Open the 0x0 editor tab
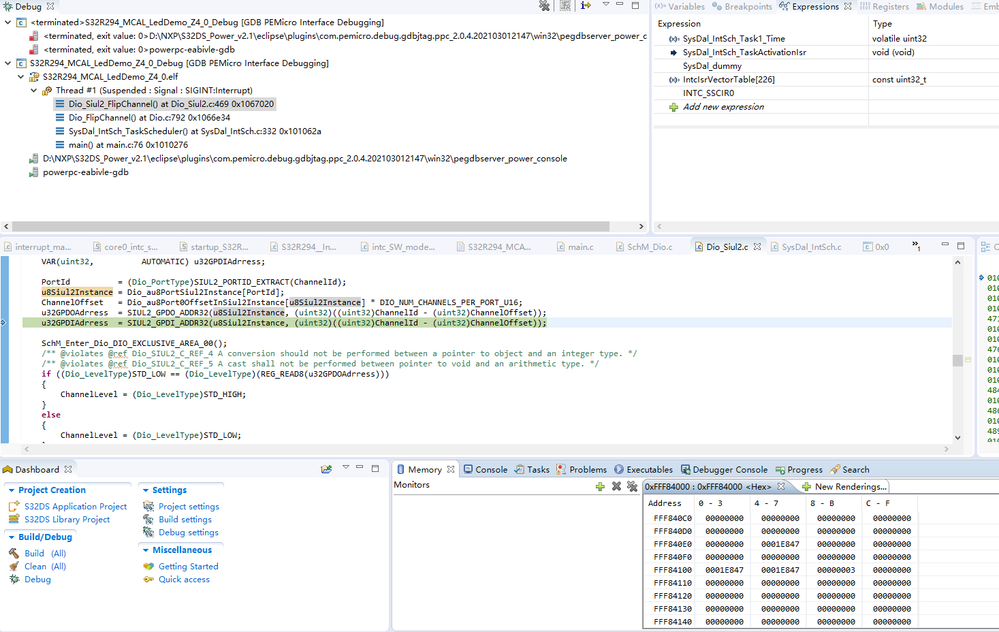Screen dimensions: 999x632 click(877, 247)
